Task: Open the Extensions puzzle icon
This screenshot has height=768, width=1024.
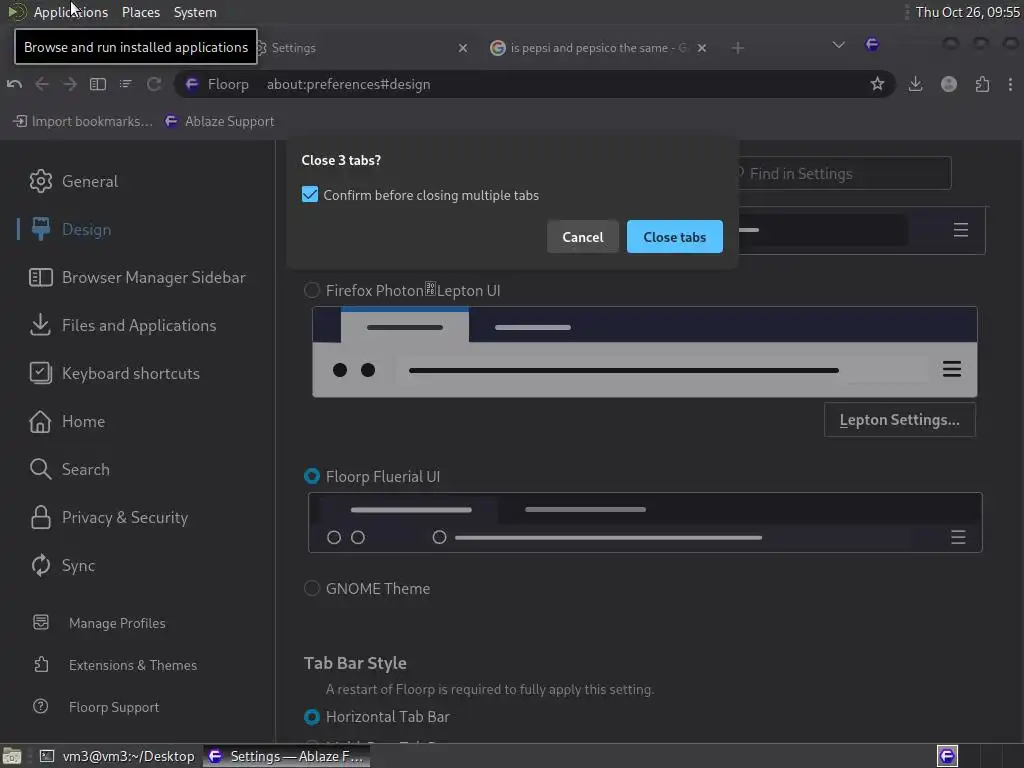Action: pos(982,84)
